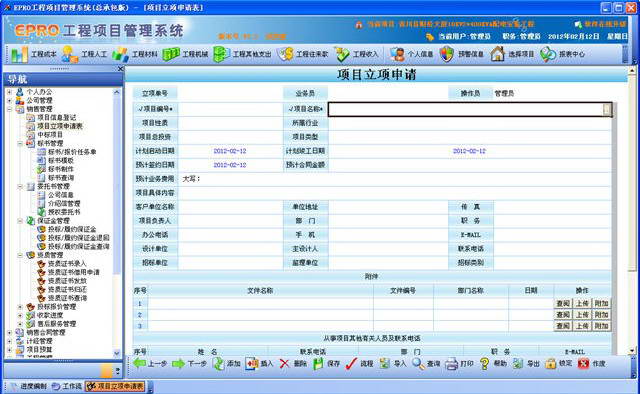The image size is (640, 394).
Task: Switch to the 项目立项申请表 bottom tab
Action: click(116, 386)
